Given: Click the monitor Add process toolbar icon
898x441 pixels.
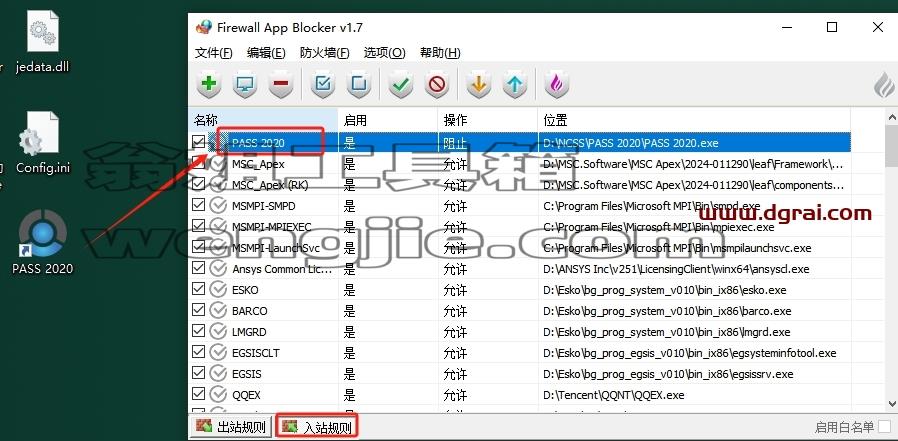Looking at the screenshot, I should [x=245, y=85].
